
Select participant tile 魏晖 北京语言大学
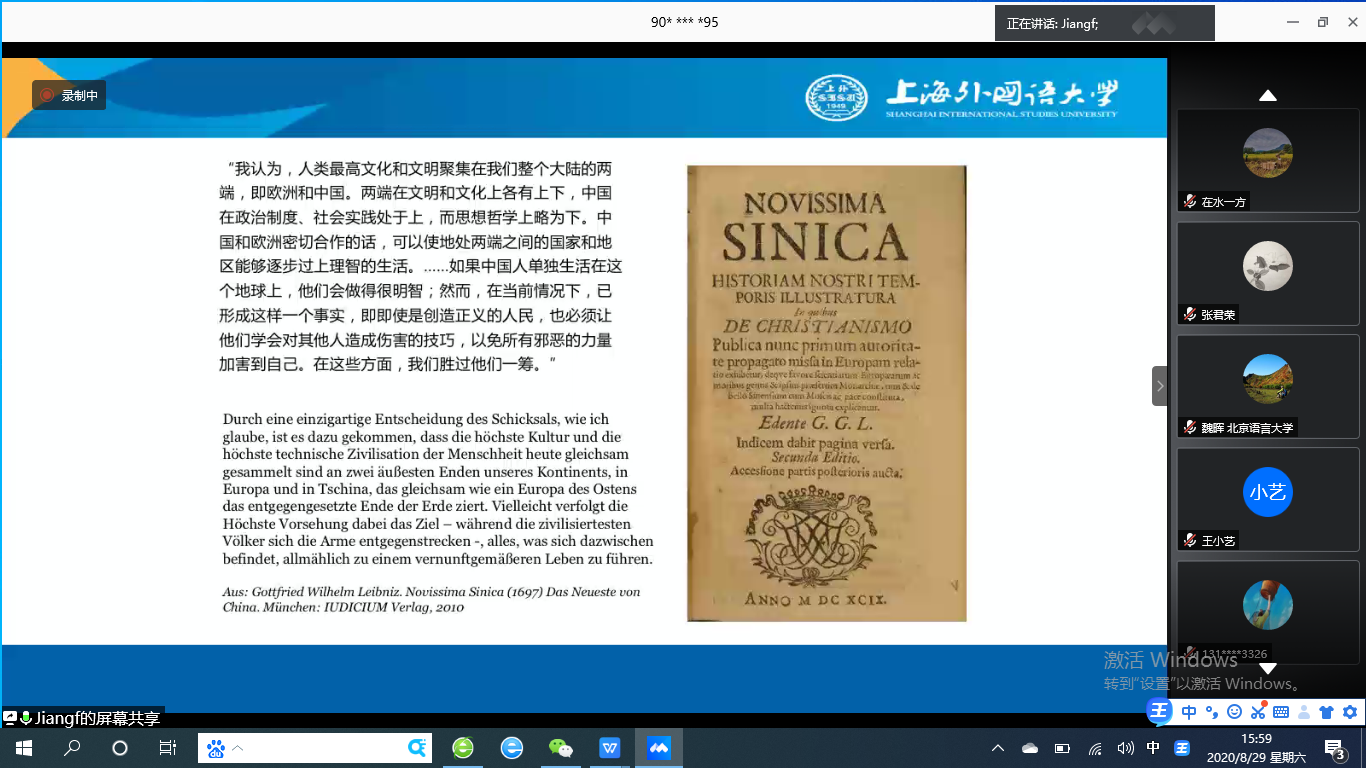(x=1268, y=385)
